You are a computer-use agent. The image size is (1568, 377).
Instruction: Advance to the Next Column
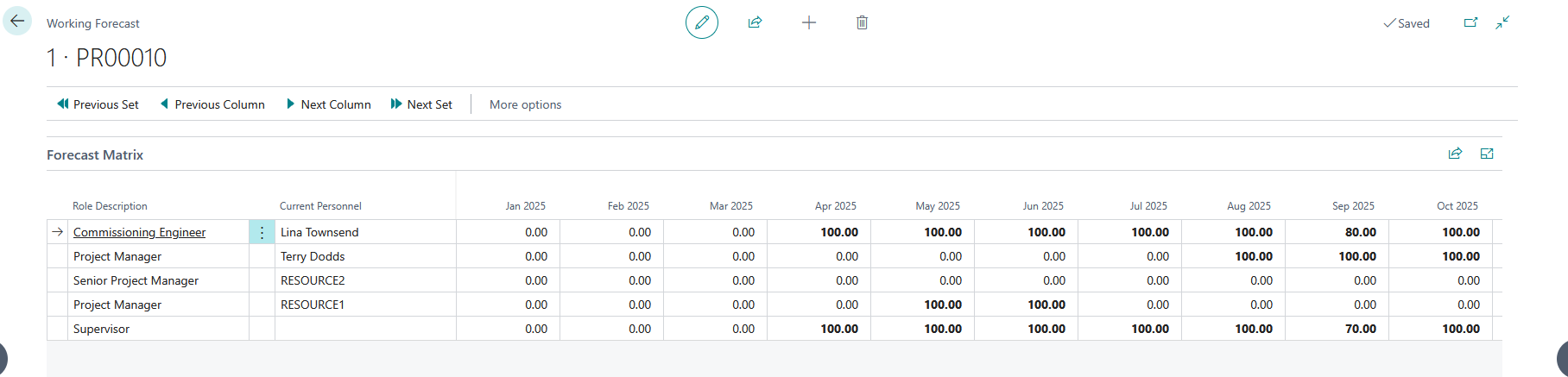pos(329,104)
